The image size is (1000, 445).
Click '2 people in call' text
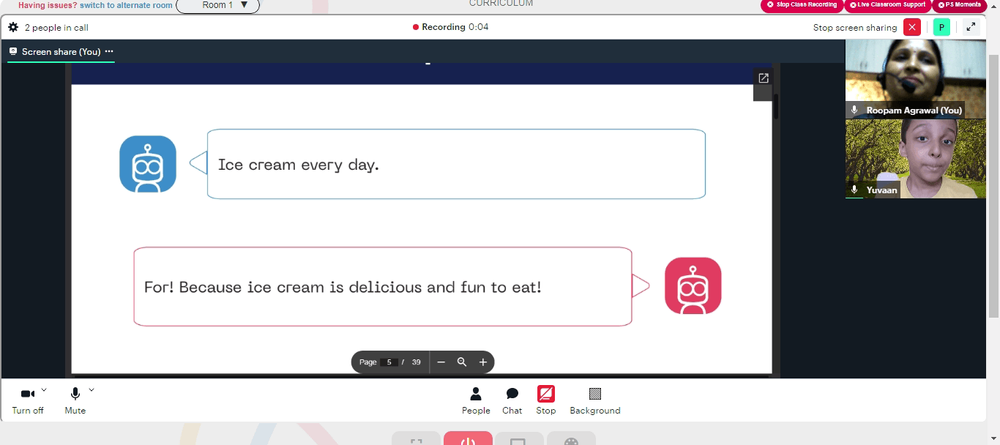tap(56, 27)
